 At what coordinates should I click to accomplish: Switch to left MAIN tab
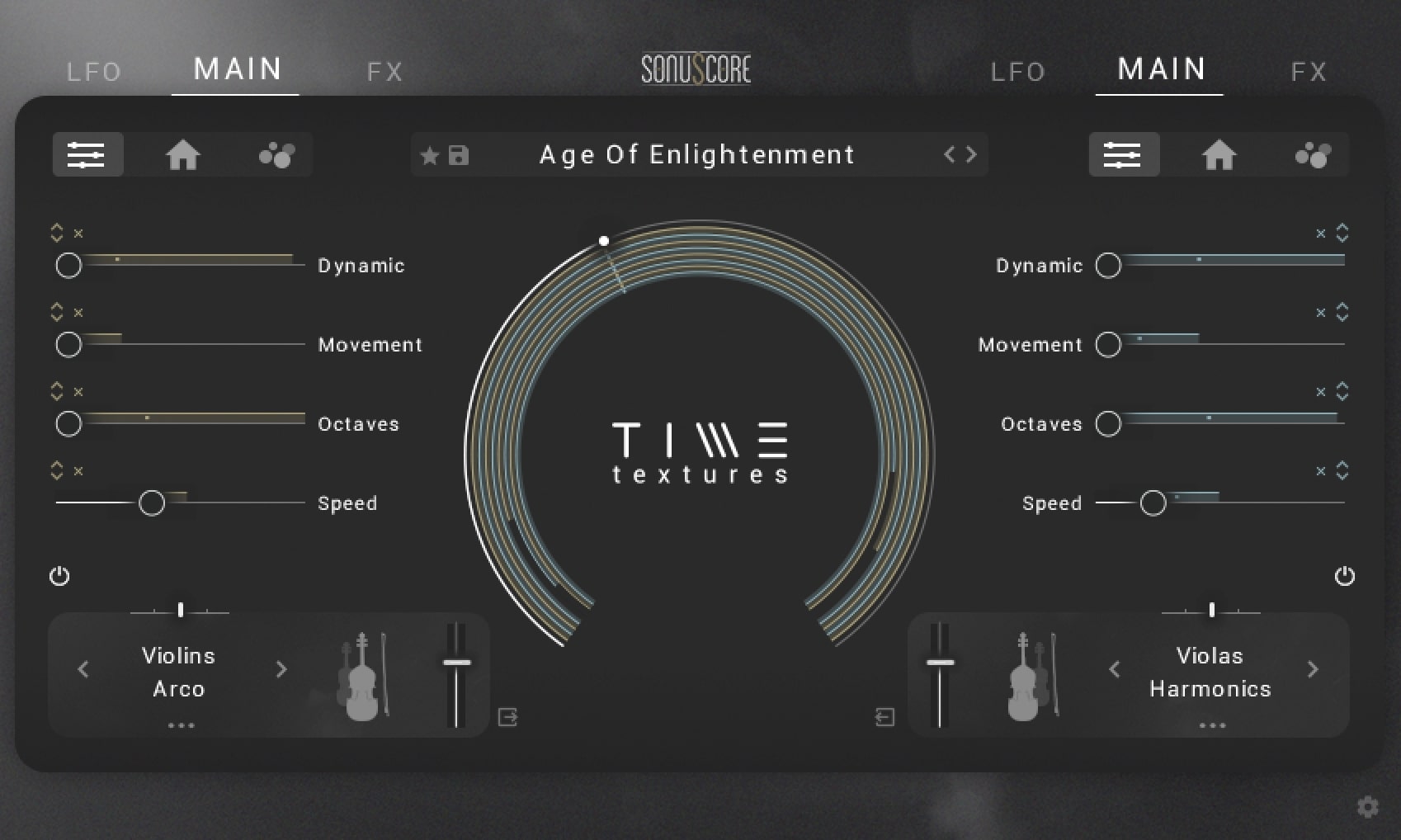pyautogui.click(x=238, y=68)
